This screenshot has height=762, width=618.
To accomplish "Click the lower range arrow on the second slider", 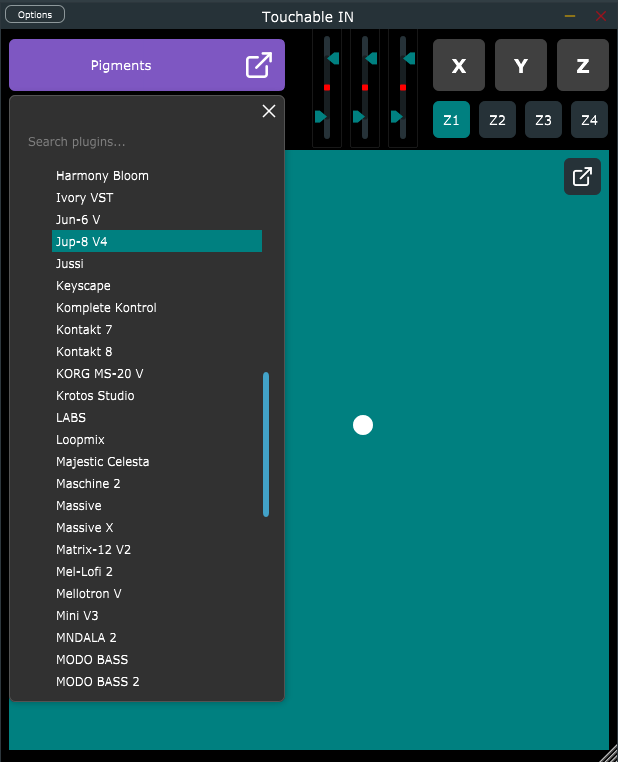I will tap(359, 117).
